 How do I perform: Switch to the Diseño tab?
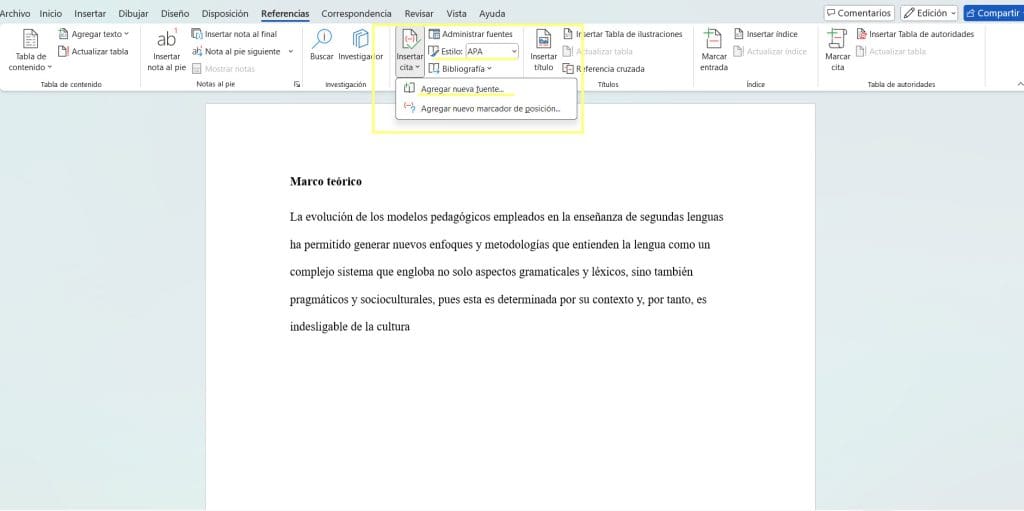pos(175,13)
